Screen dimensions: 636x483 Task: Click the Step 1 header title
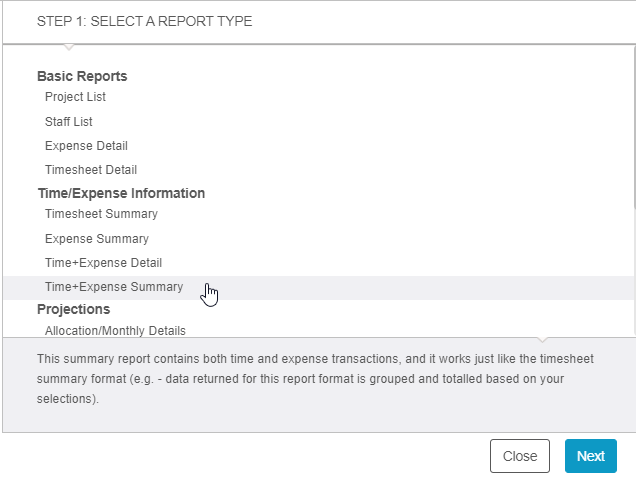144,21
